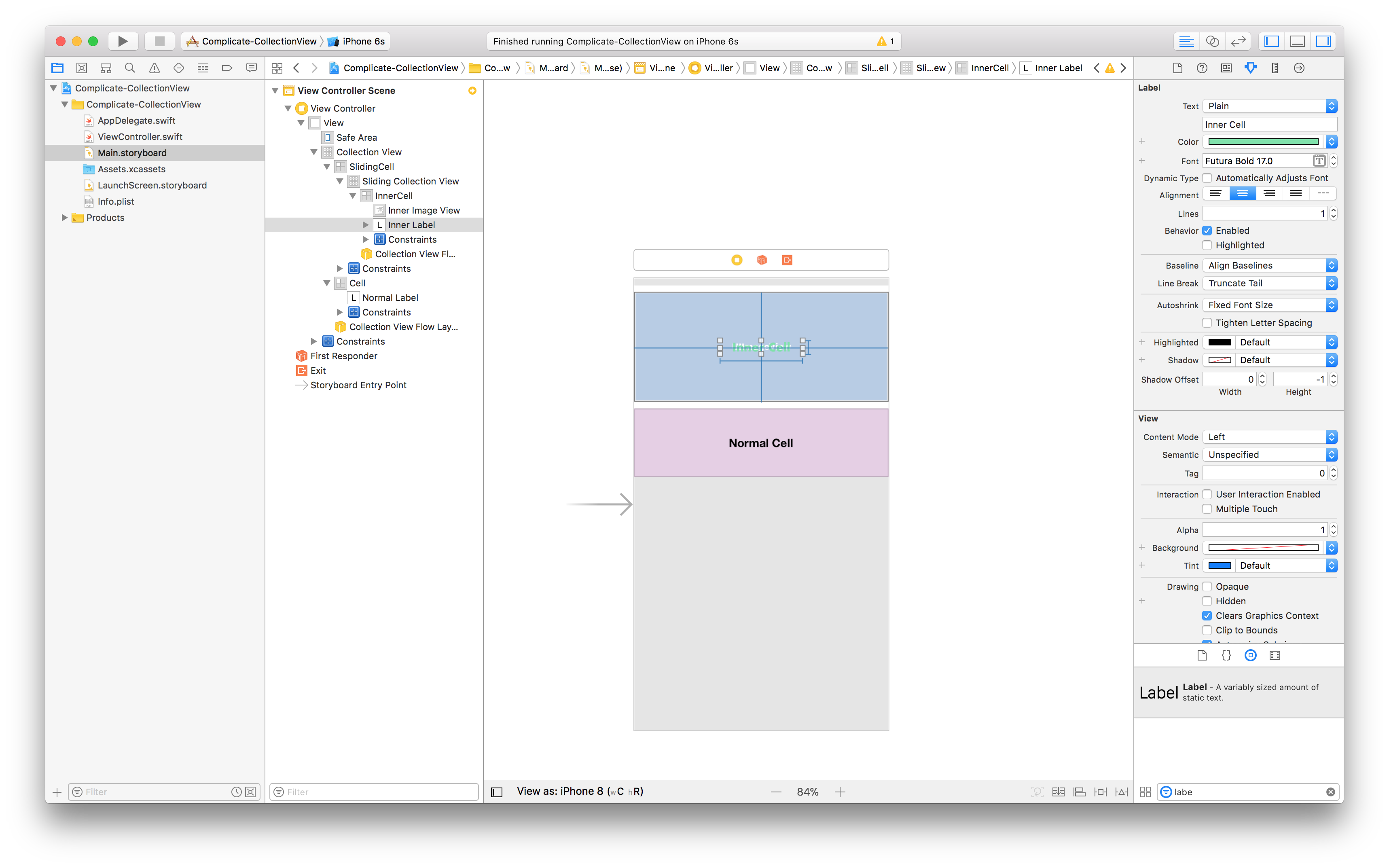Toggle Automatically Adjusts Font checkbox
This screenshot has height=868, width=1389.
1207,178
